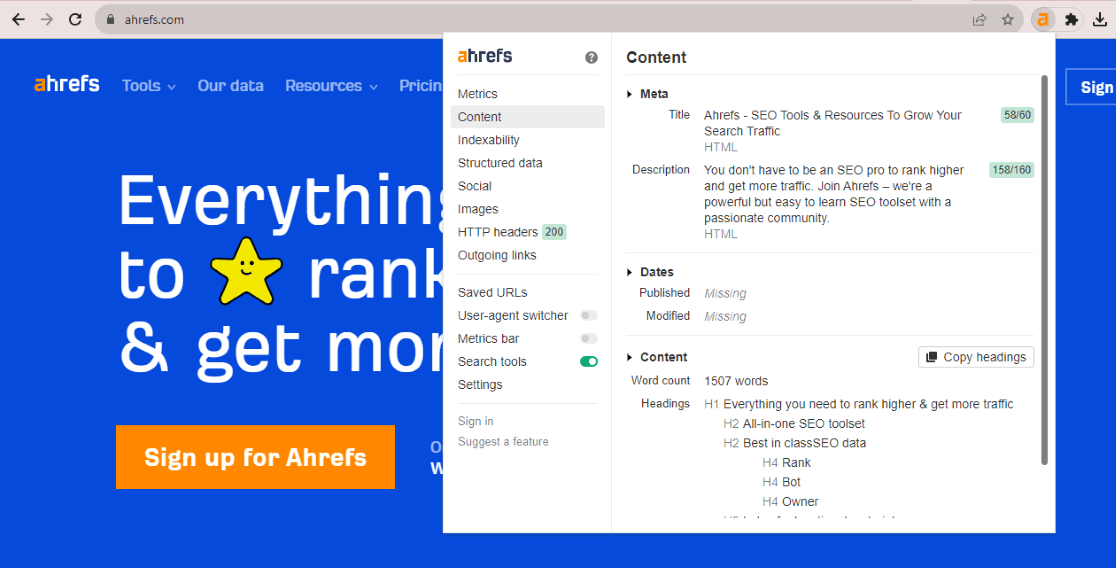Disable the Search tools toggle
Viewport: 1116px width, 568px height.
[589, 362]
